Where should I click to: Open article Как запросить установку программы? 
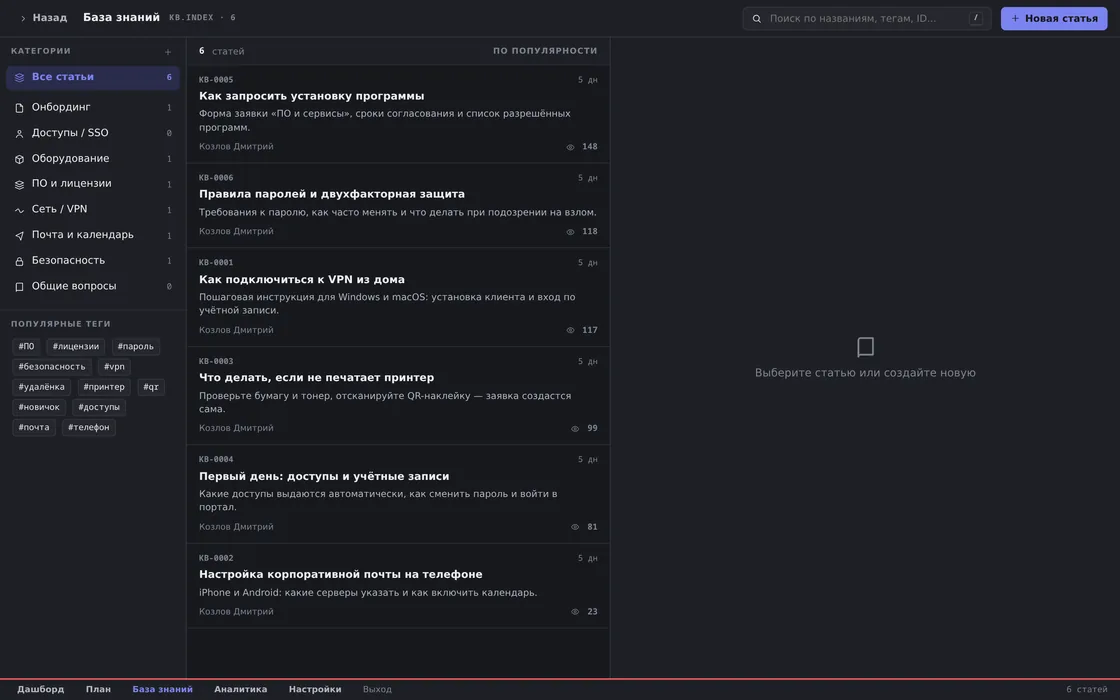(x=398, y=114)
